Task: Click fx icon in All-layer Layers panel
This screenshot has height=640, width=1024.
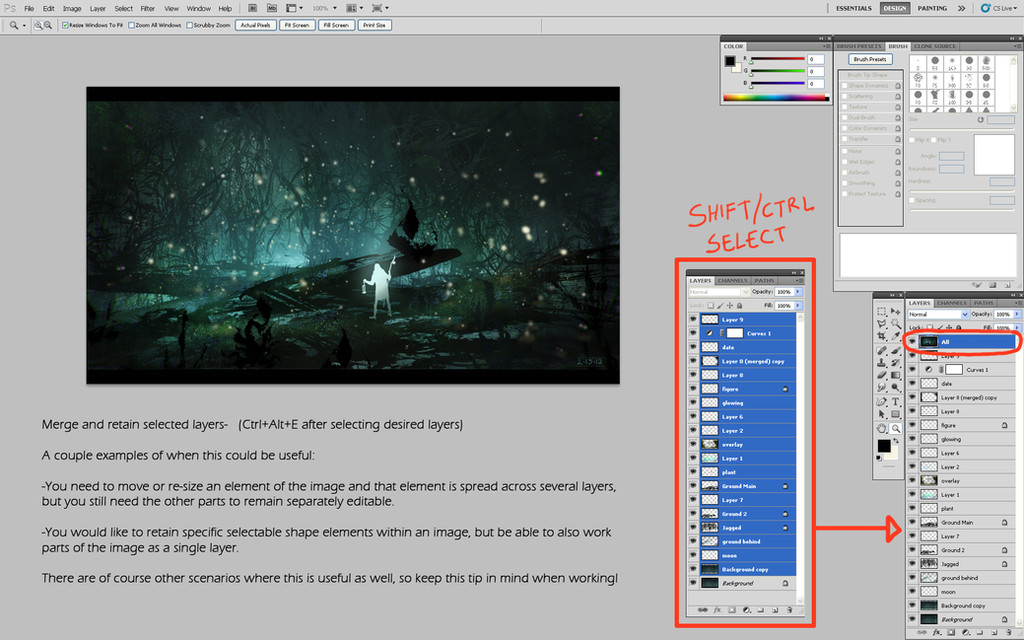Action: pos(937,633)
